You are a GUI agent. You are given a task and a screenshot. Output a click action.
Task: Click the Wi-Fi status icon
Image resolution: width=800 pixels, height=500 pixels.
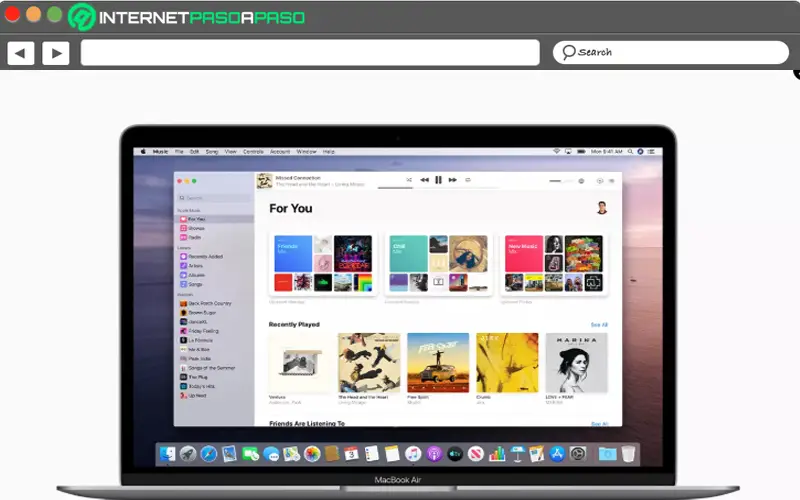point(557,152)
